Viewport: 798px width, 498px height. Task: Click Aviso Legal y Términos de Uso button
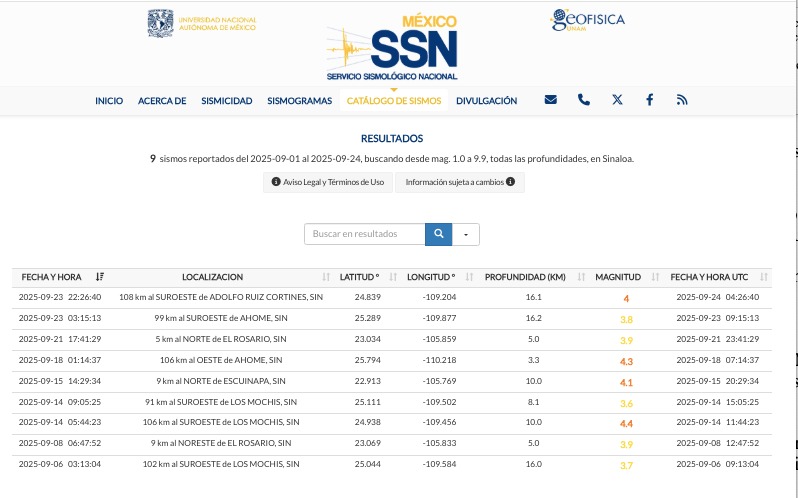point(328,182)
